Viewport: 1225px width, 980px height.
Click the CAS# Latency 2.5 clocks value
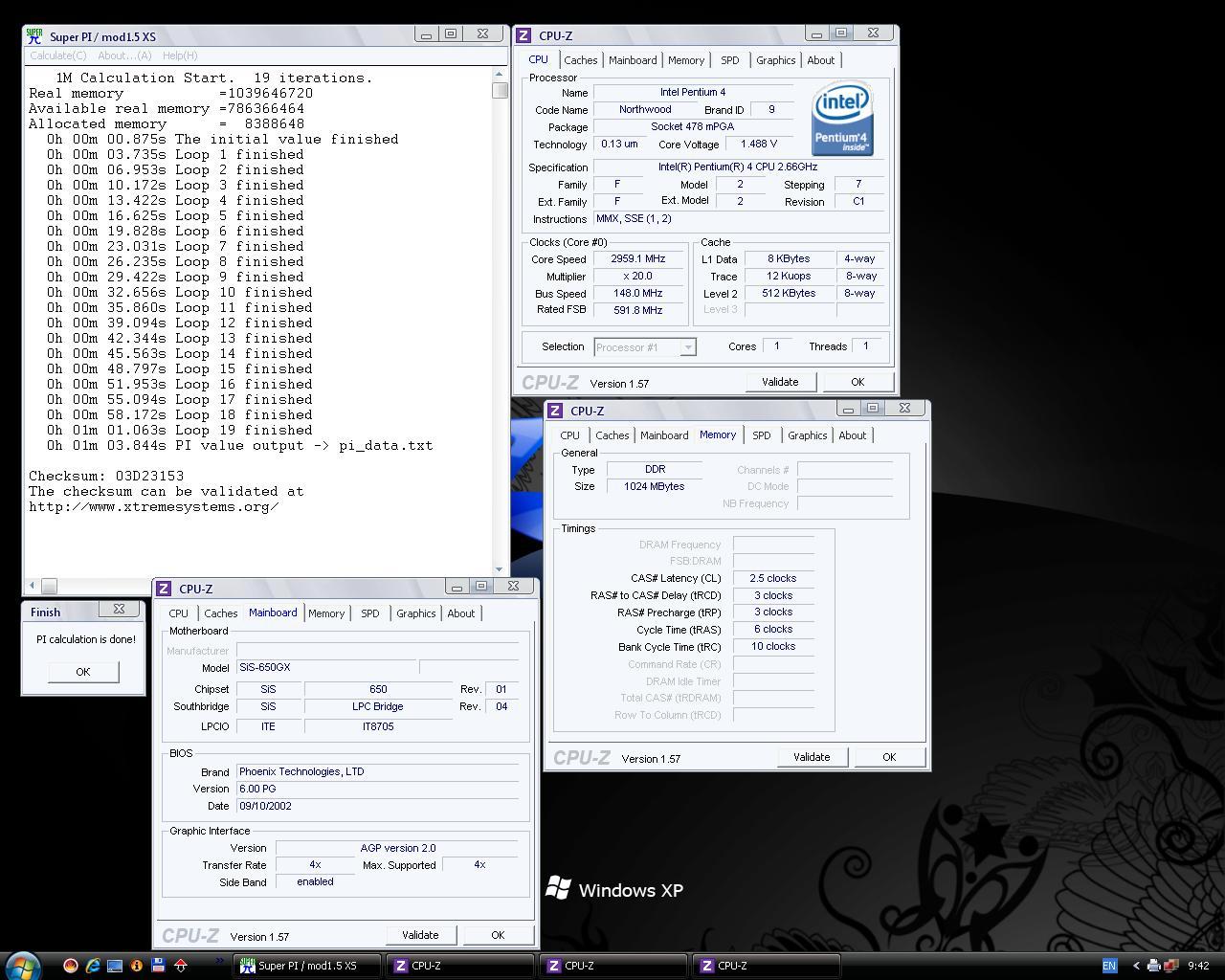click(x=773, y=578)
